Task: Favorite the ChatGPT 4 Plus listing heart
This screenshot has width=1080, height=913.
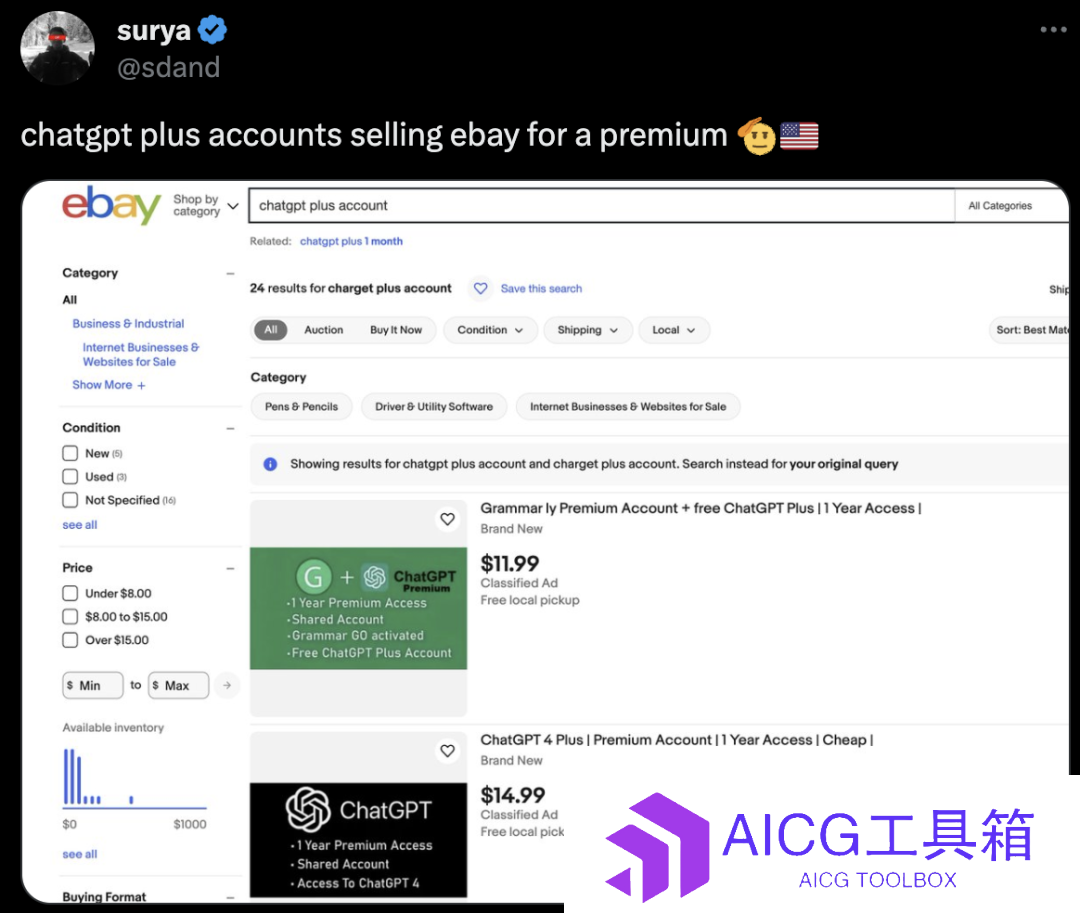Action: click(448, 751)
